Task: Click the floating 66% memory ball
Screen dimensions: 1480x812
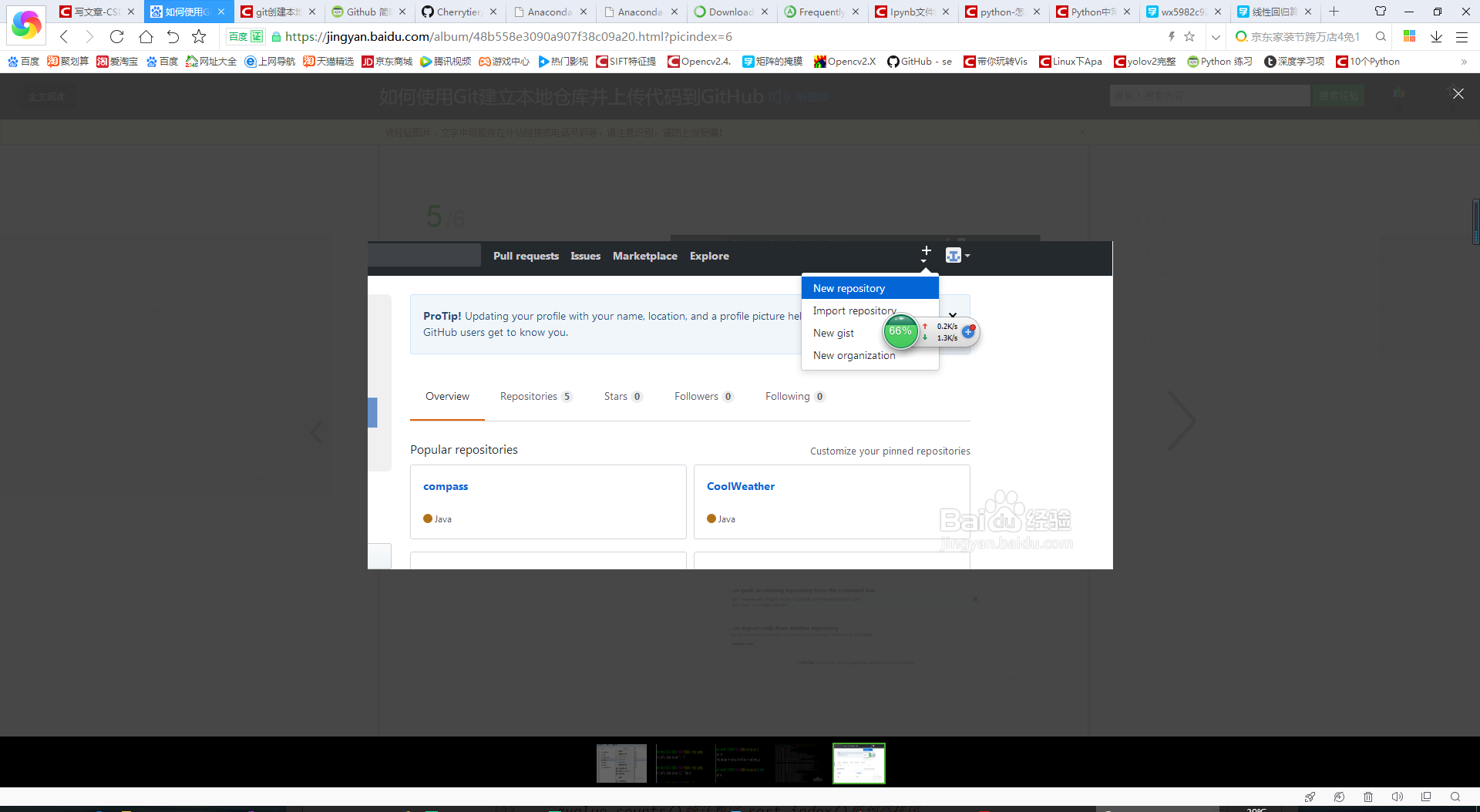Action: coord(900,331)
